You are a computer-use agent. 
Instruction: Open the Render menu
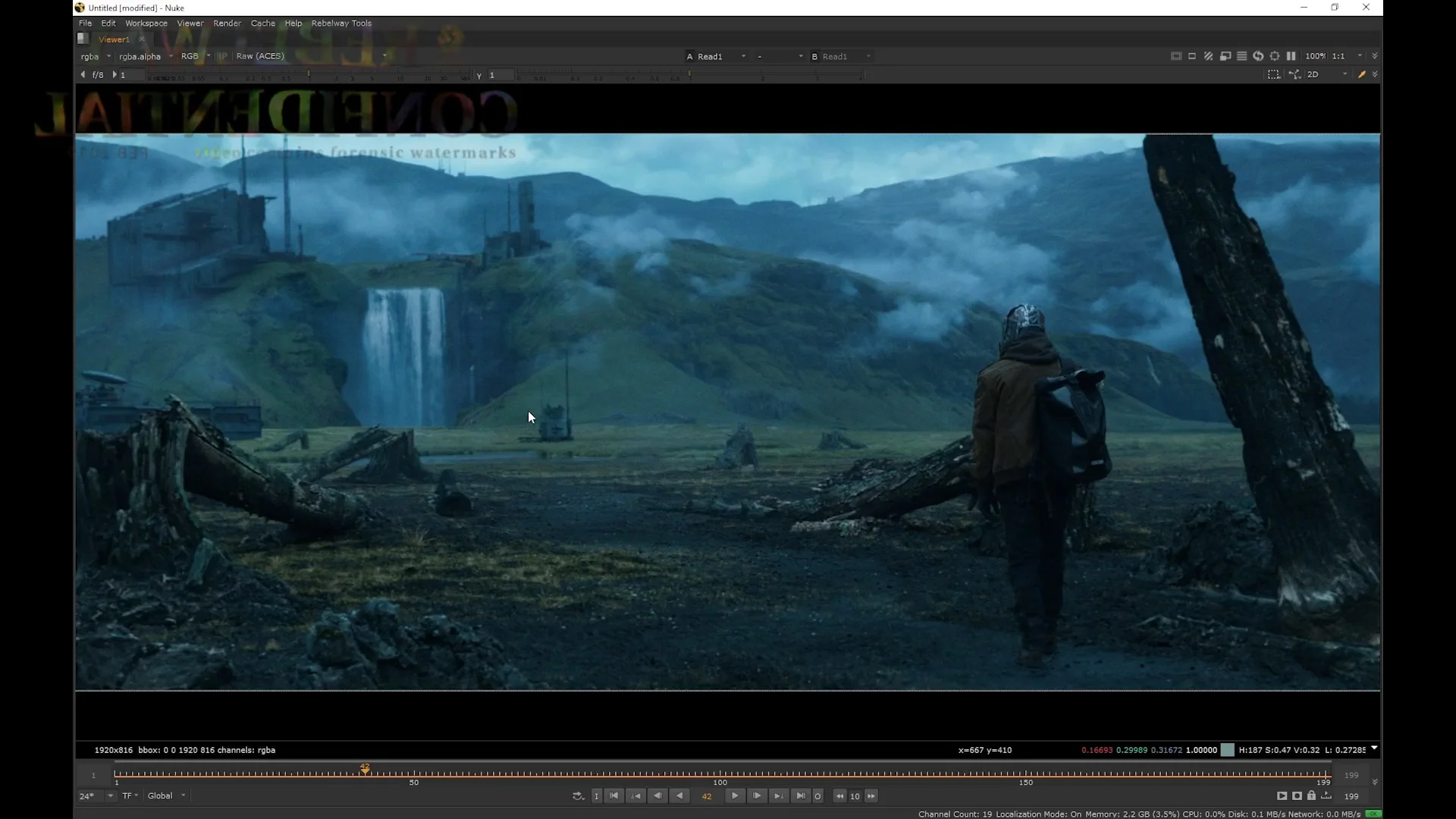[227, 23]
